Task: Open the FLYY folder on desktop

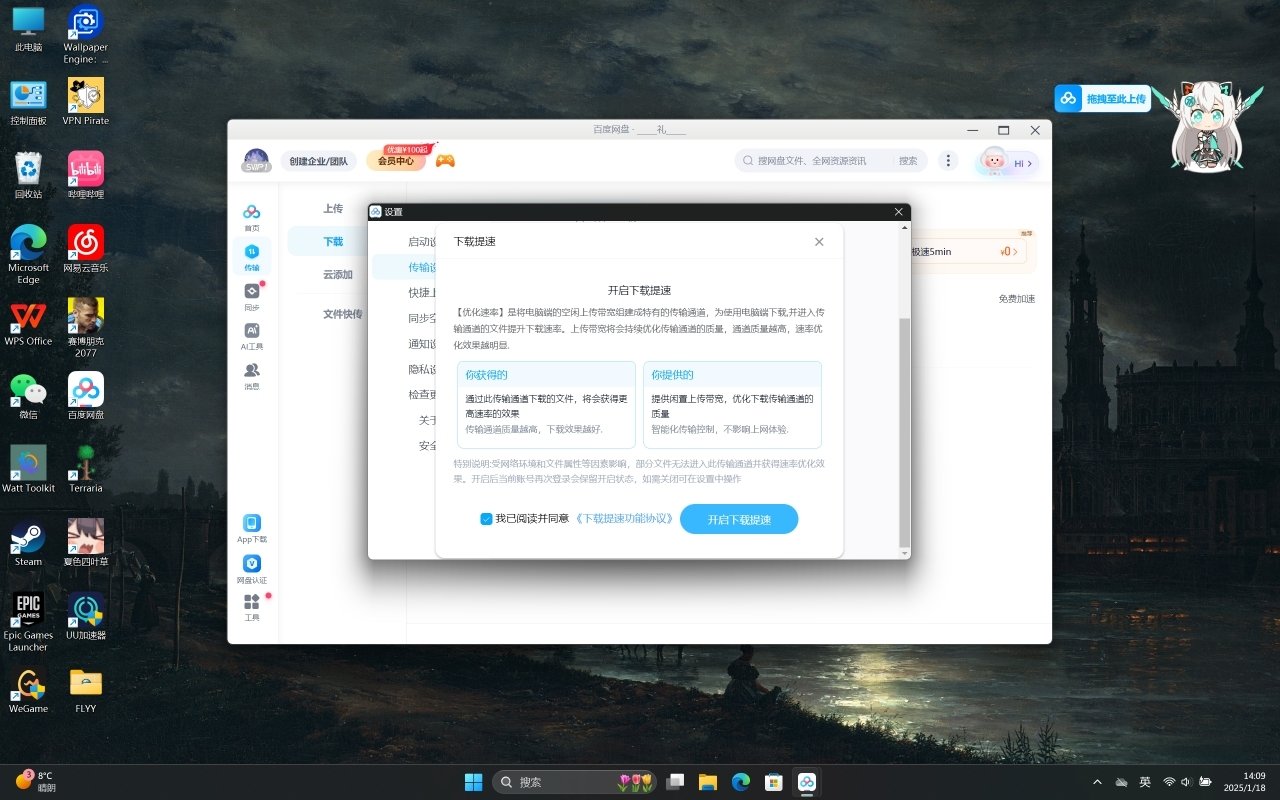Action: [86, 689]
